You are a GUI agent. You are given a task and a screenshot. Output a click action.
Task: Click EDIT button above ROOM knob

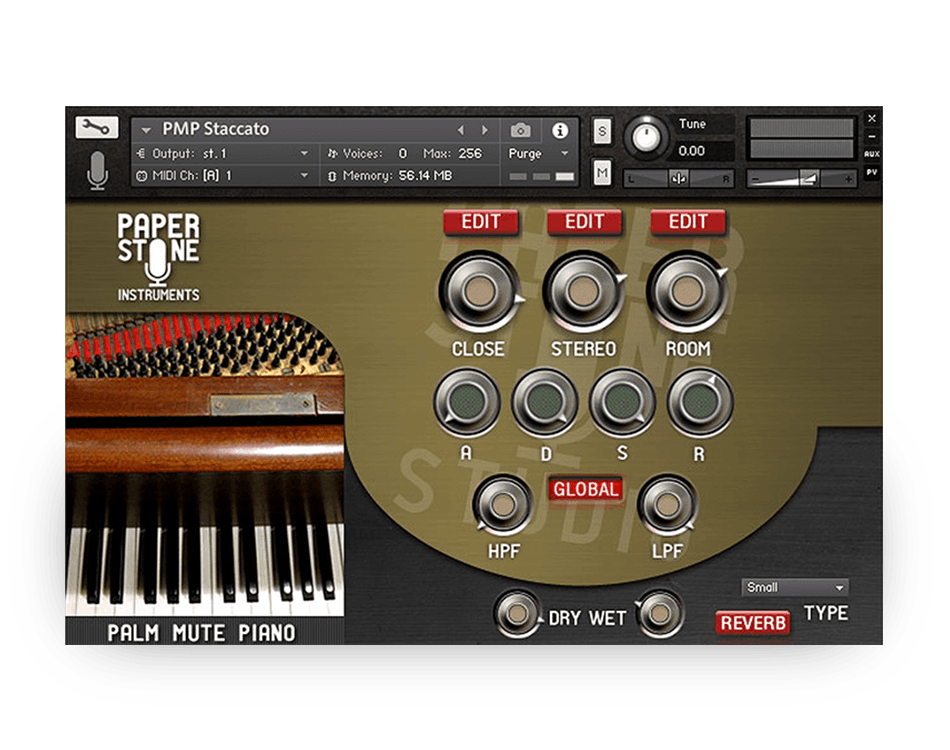[x=688, y=222]
